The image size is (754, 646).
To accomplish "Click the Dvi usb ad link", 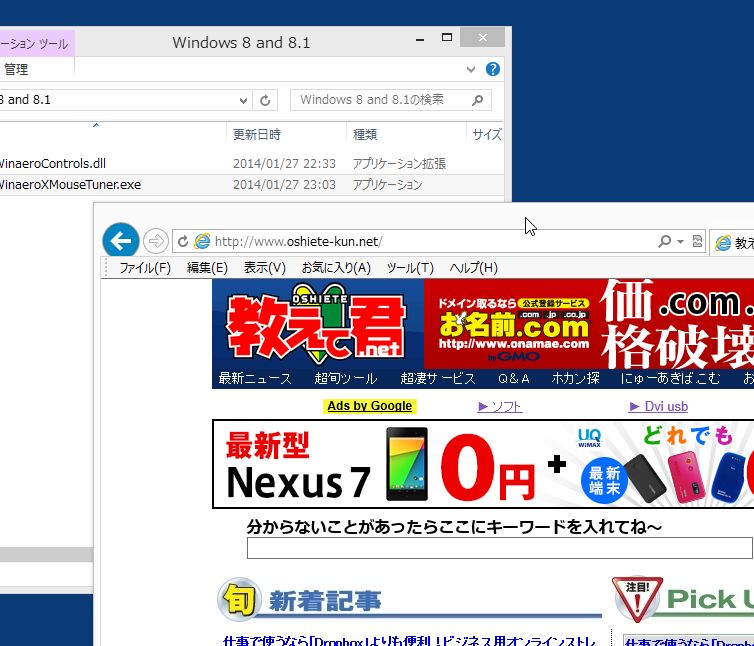I will pos(658,406).
